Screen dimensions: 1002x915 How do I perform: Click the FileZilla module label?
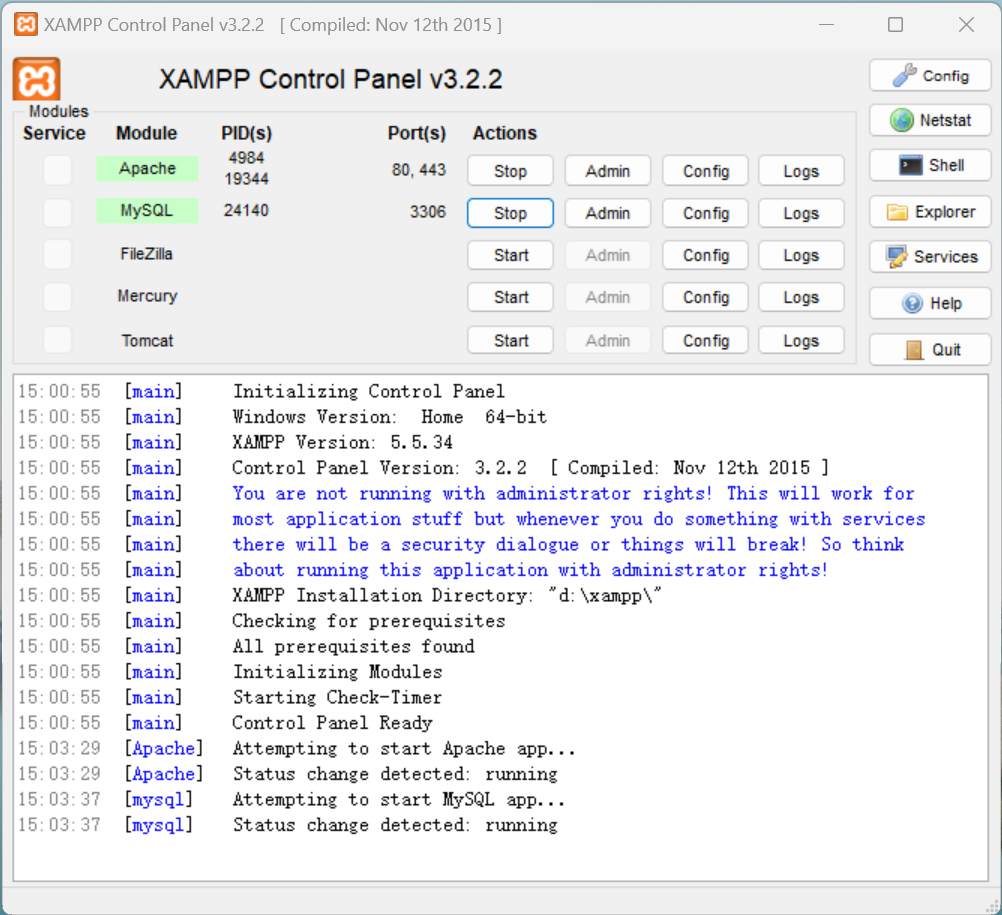click(146, 254)
